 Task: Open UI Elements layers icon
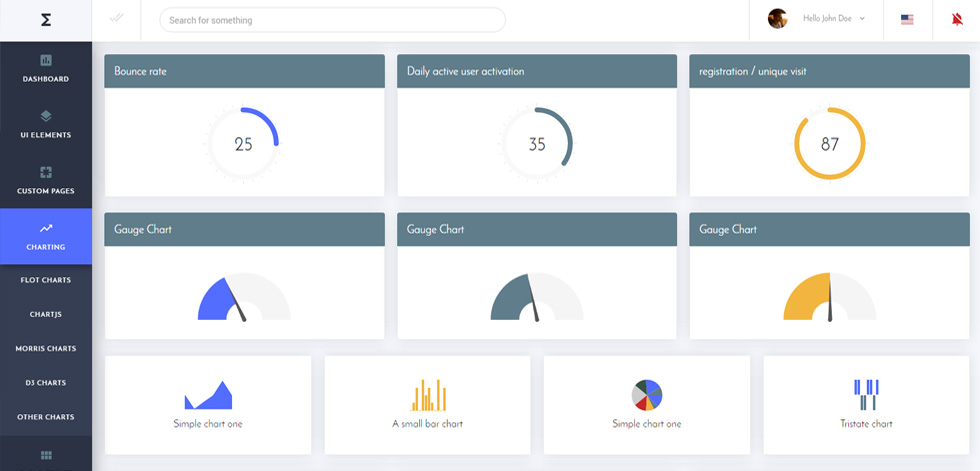pos(46,116)
